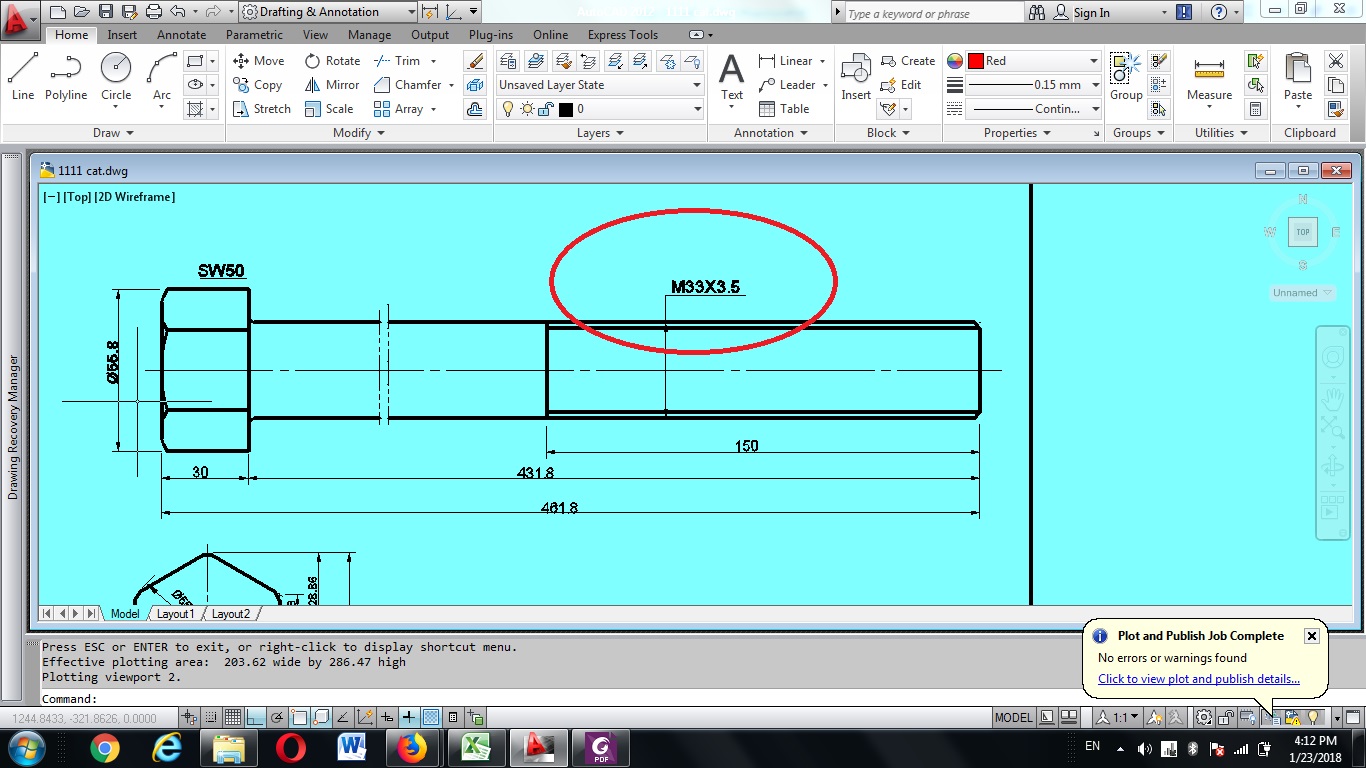Toggle Ortho Mode in status bar
This screenshot has width=1366, height=768.
255,717
